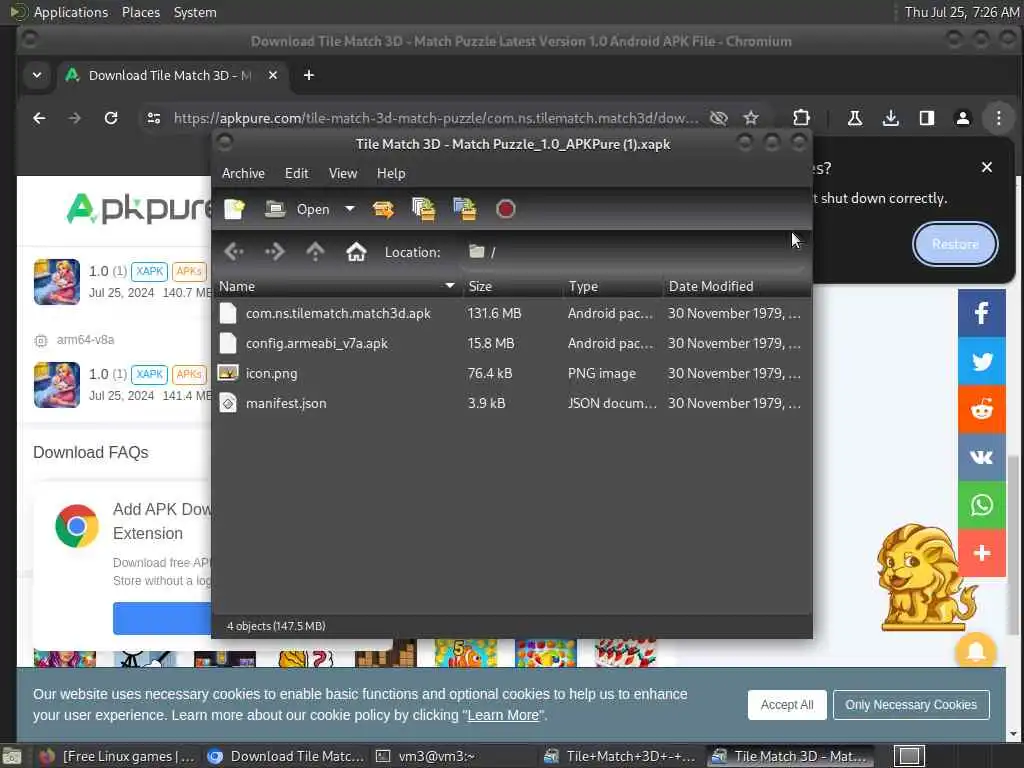This screenshot has height=768, width=1024.
Task: Sort files by Type column
Action: tap(613, 286)
